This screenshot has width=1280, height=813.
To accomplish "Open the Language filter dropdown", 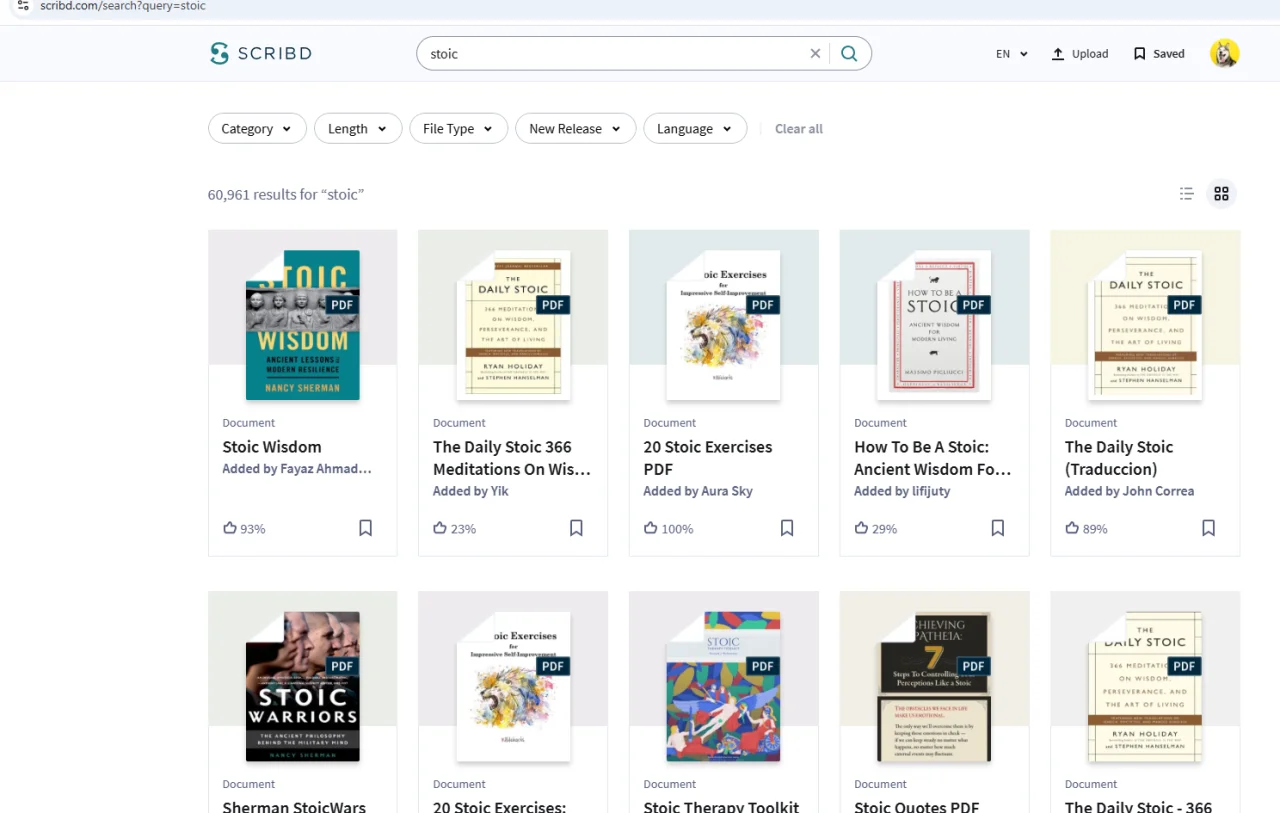I will (695, 128).
